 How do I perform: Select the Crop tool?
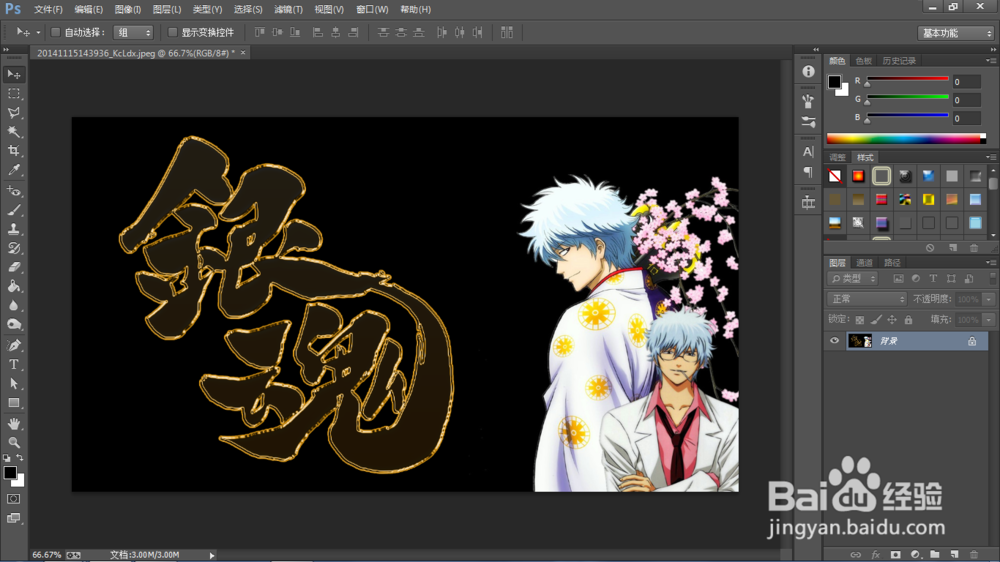(x=13, y=151)
